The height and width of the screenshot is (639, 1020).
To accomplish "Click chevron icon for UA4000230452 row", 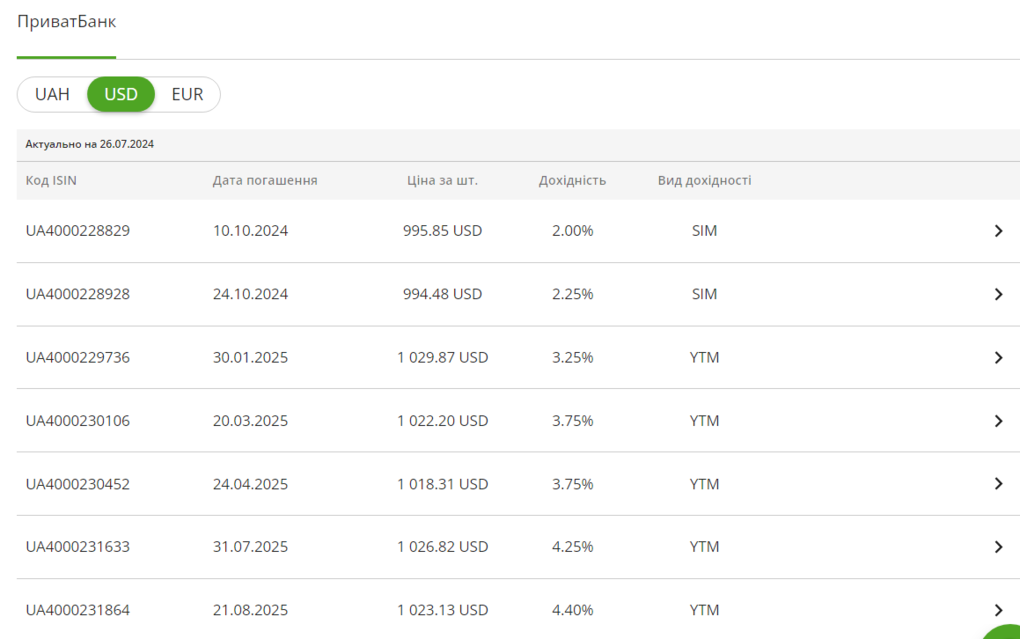I will [x=998, y=484].
